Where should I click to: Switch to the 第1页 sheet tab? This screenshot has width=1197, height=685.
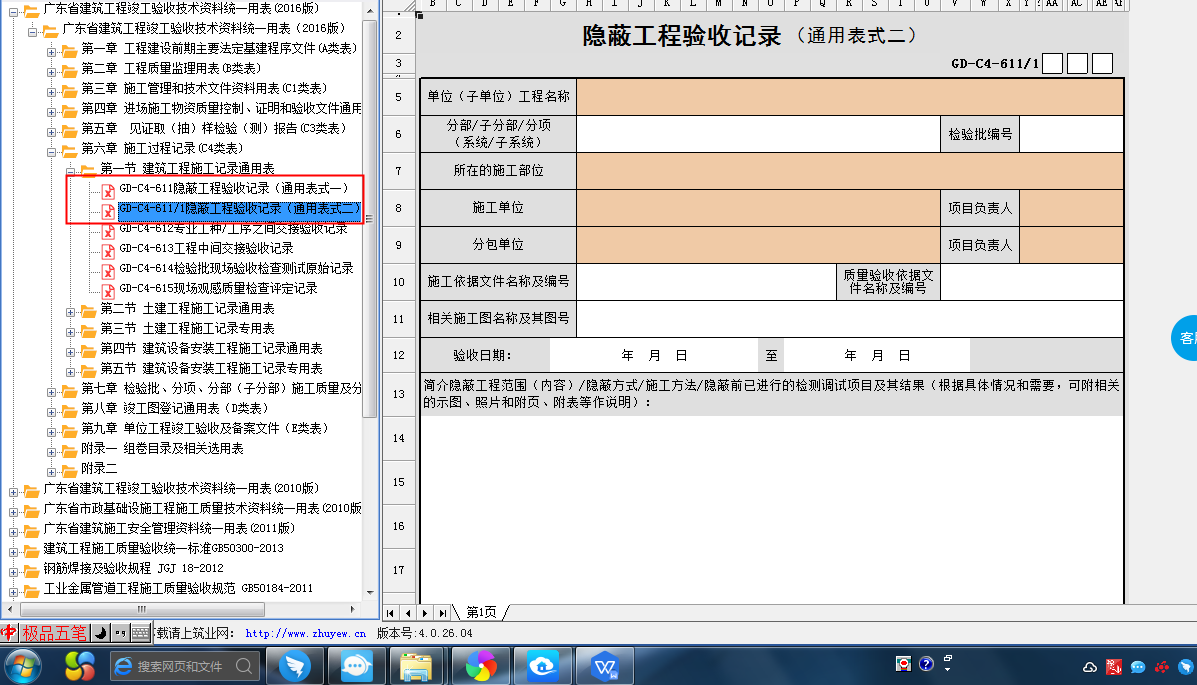[481, 612]
